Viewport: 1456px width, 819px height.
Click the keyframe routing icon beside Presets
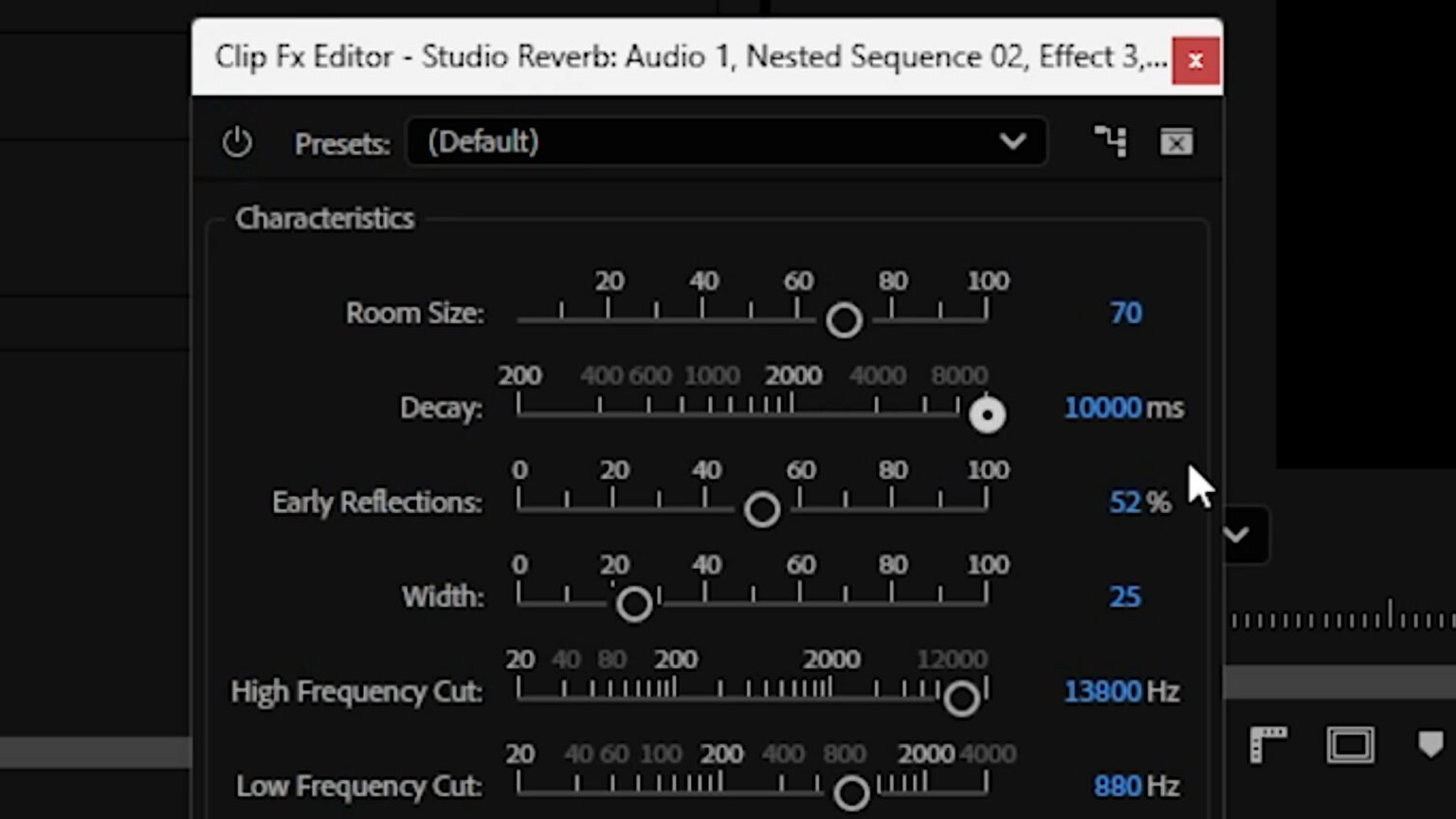pyautogui.click(x=1110, y=142)
